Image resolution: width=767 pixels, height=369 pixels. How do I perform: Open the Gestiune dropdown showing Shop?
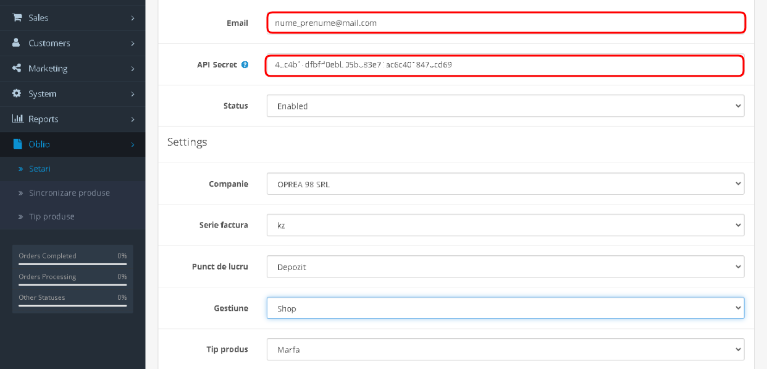(505, 308)
